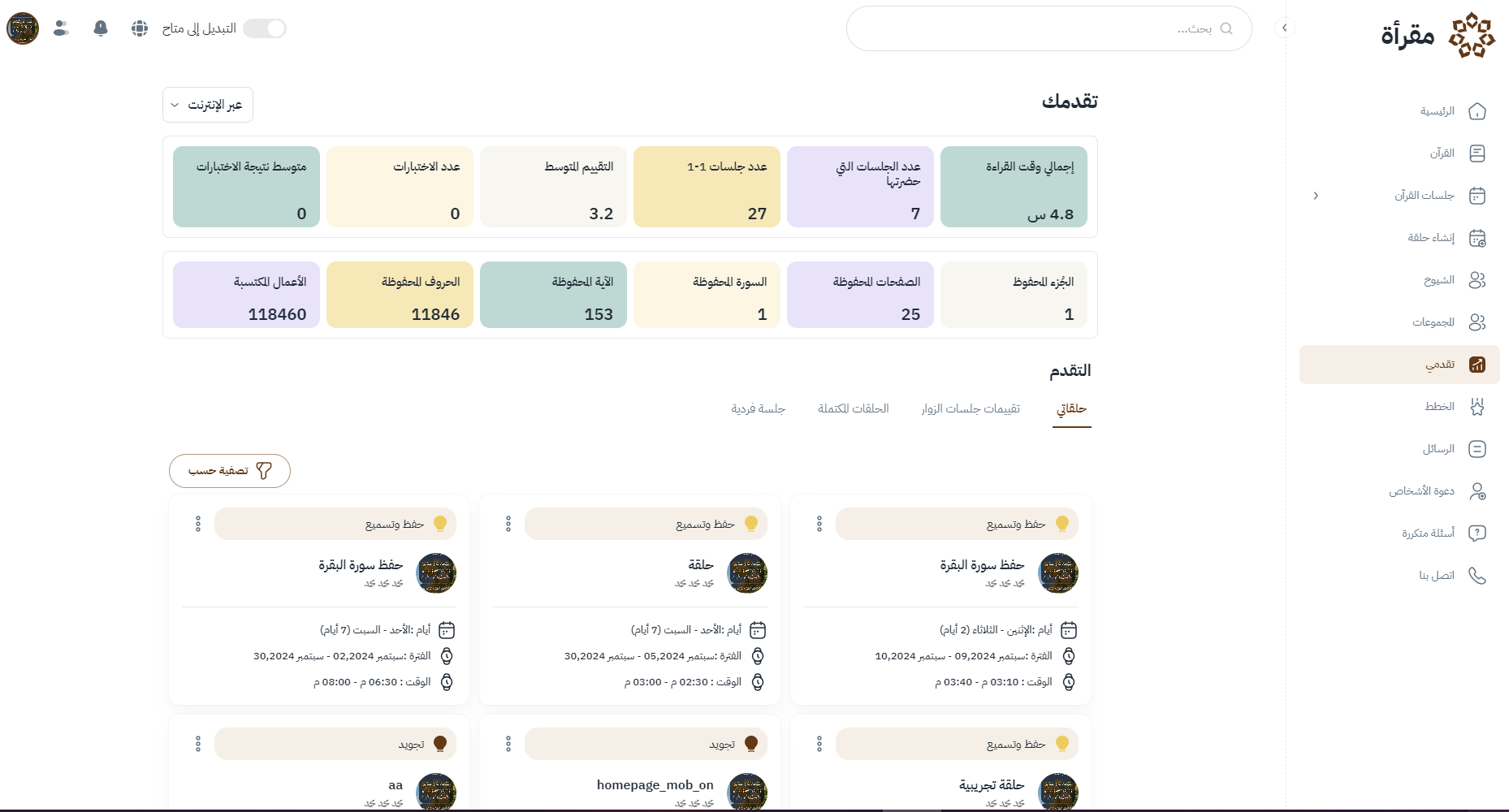Open the FAQ question mark icon
Viewport: 1509px width, 812px height.
(x=1477, y=533)
